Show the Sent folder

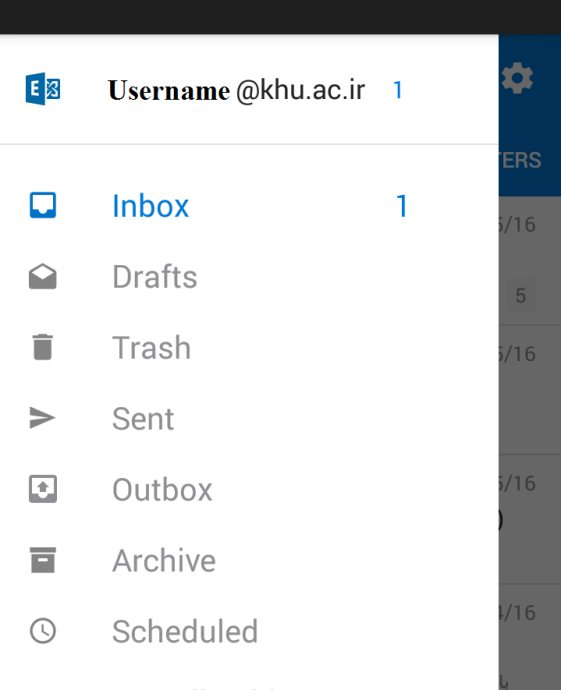click(x=249, y=418)
